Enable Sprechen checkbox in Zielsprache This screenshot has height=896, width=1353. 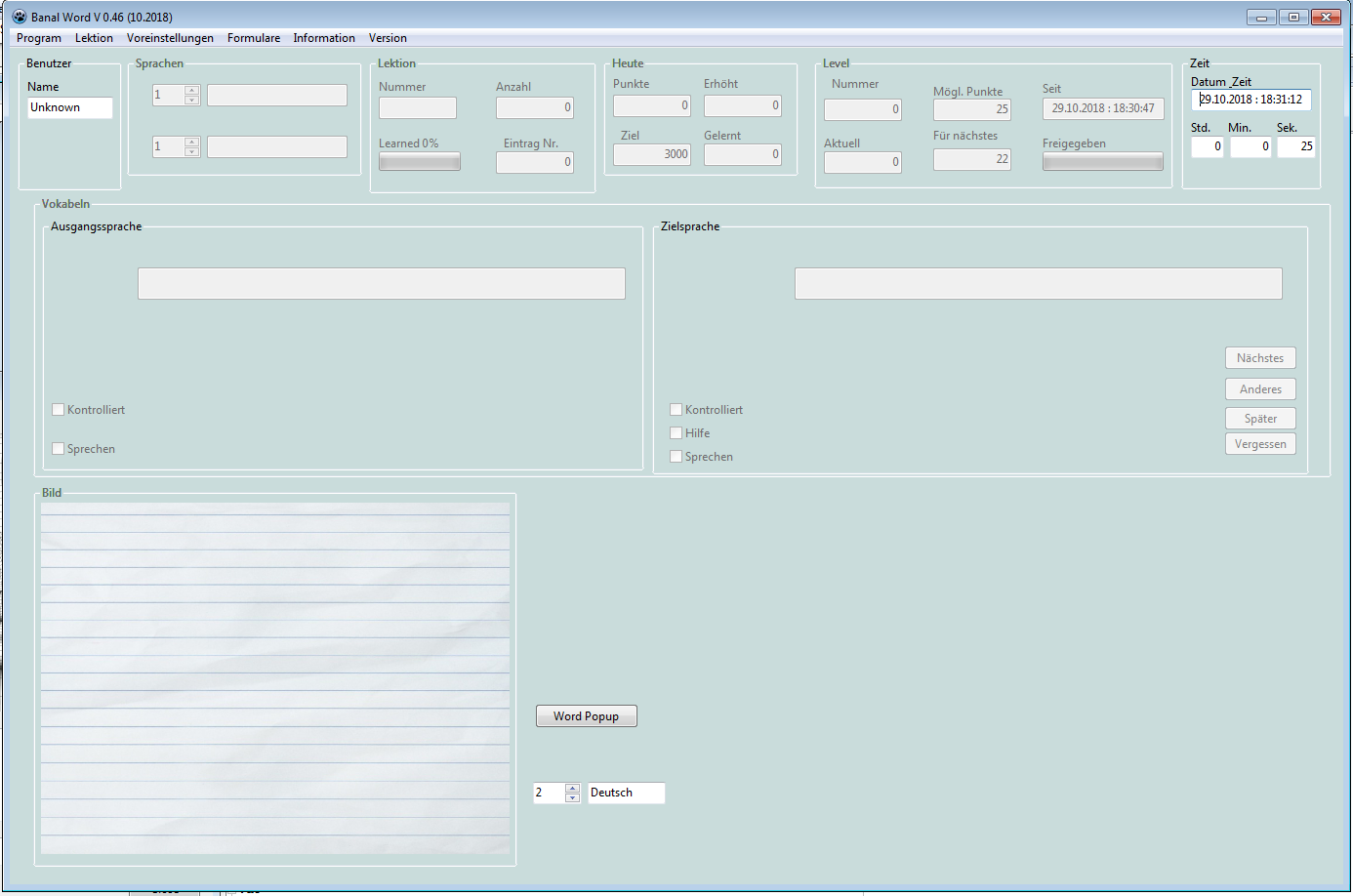click(x=676, y=457)
